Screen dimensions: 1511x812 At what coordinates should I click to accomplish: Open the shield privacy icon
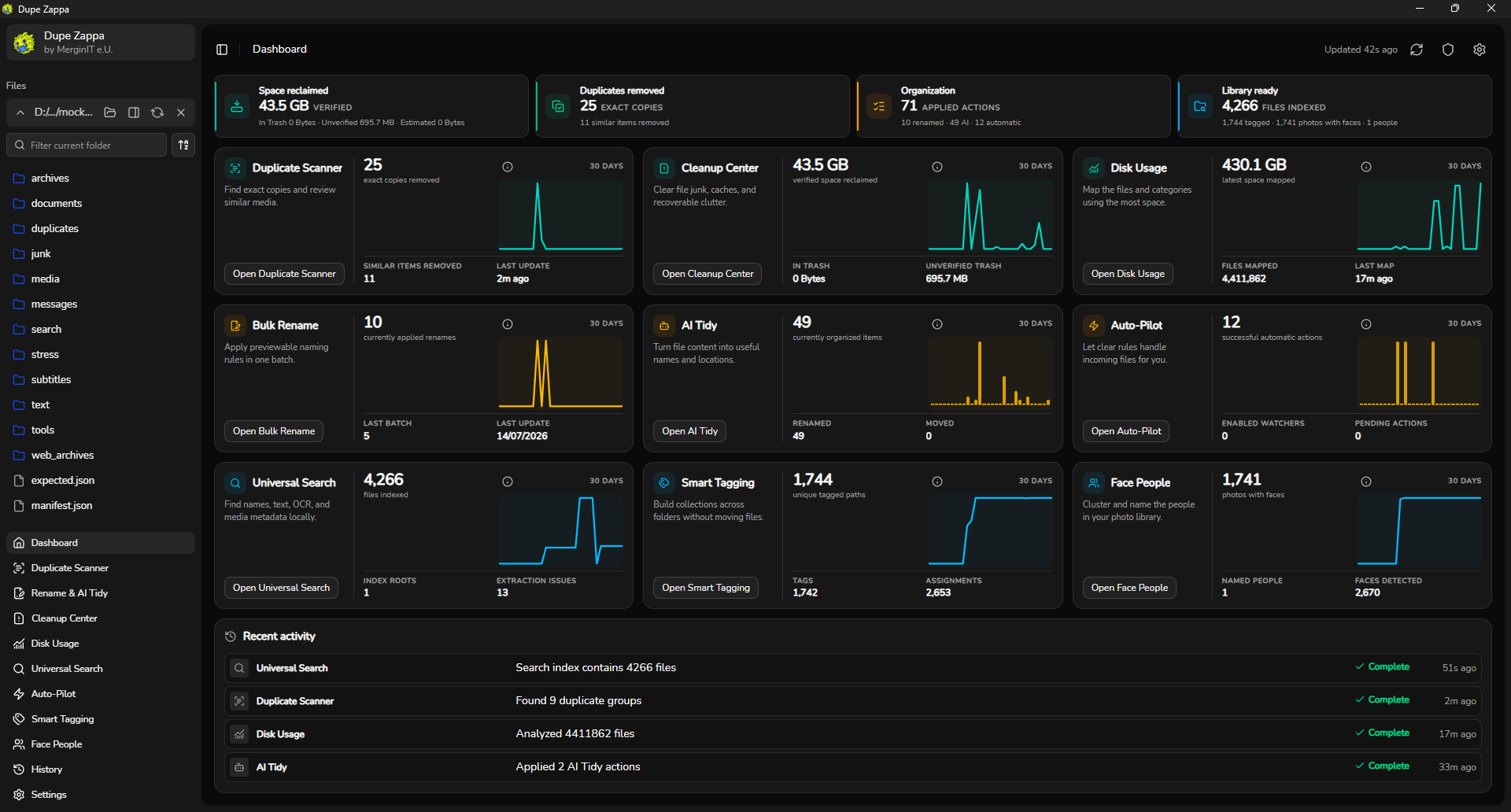coord(1448,50)
